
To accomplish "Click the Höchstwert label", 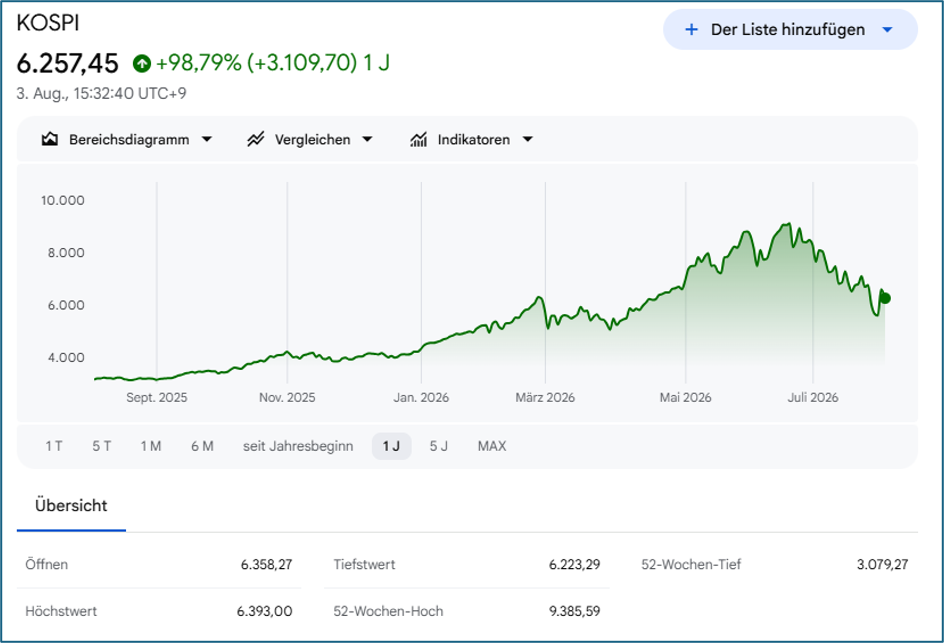I will pos(61,612).
